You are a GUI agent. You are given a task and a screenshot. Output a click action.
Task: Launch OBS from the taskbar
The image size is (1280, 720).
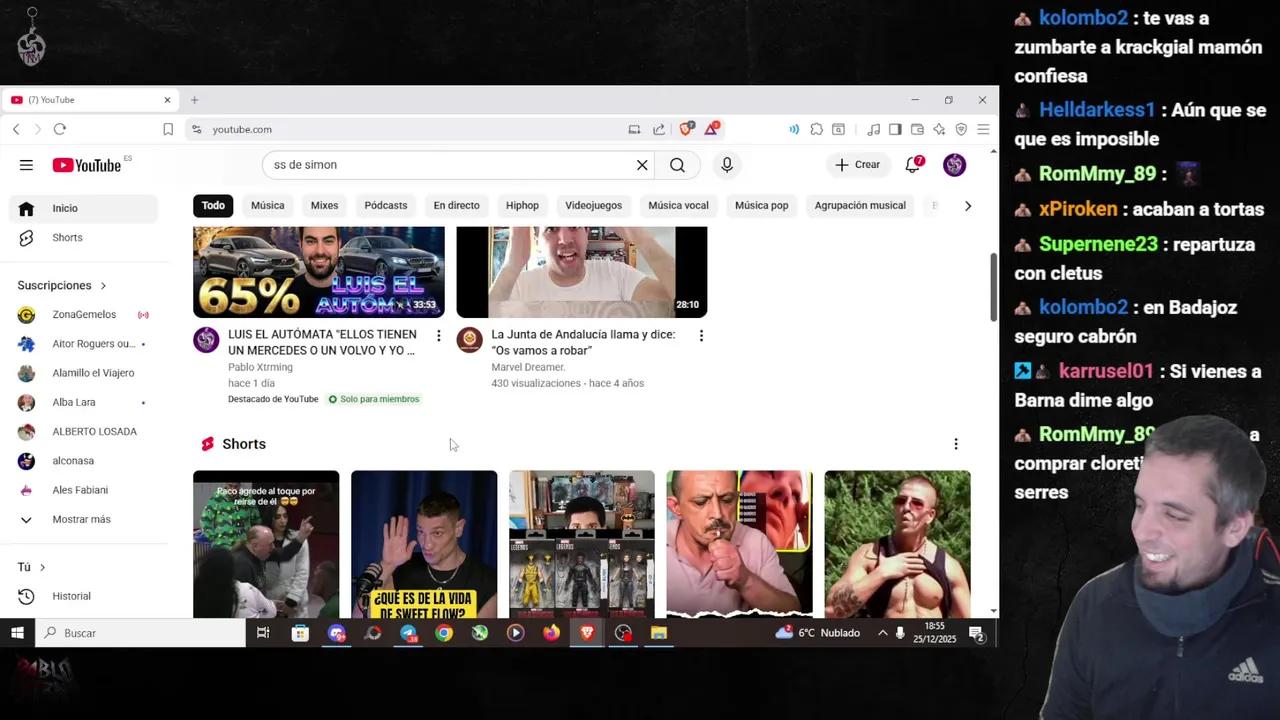click(x=623, y=633)
